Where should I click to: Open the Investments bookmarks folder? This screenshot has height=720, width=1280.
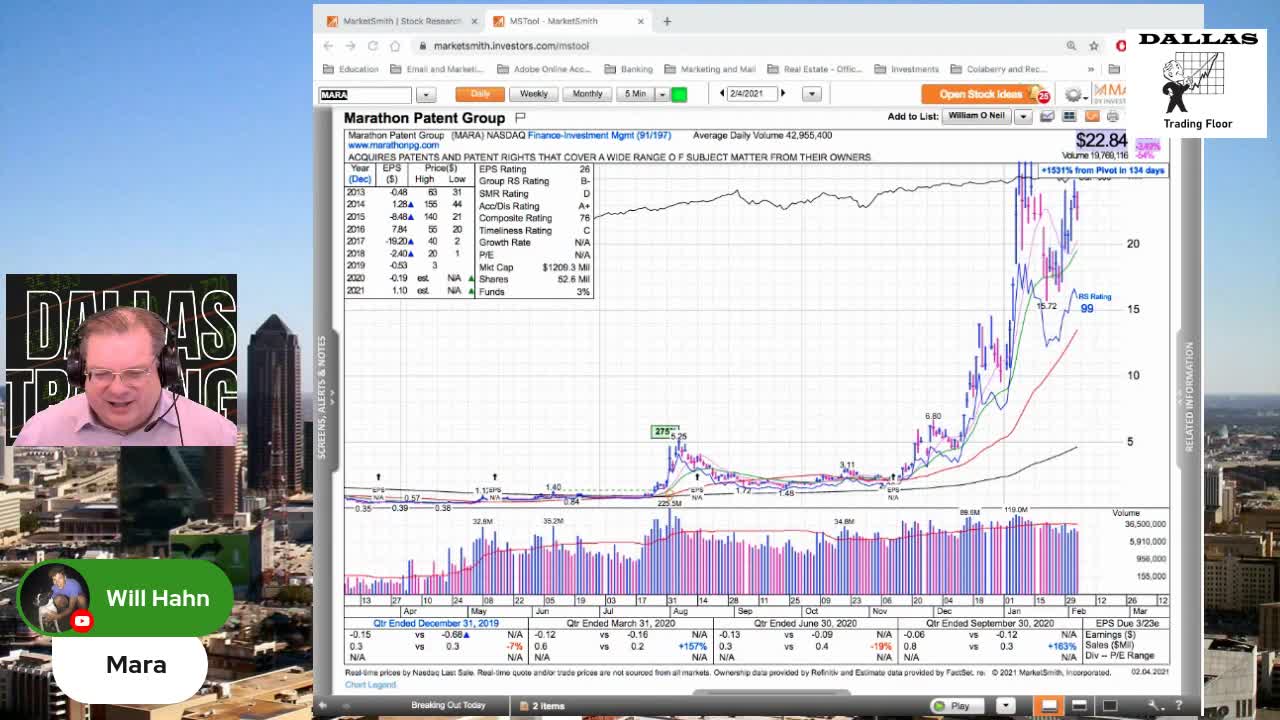907,69
